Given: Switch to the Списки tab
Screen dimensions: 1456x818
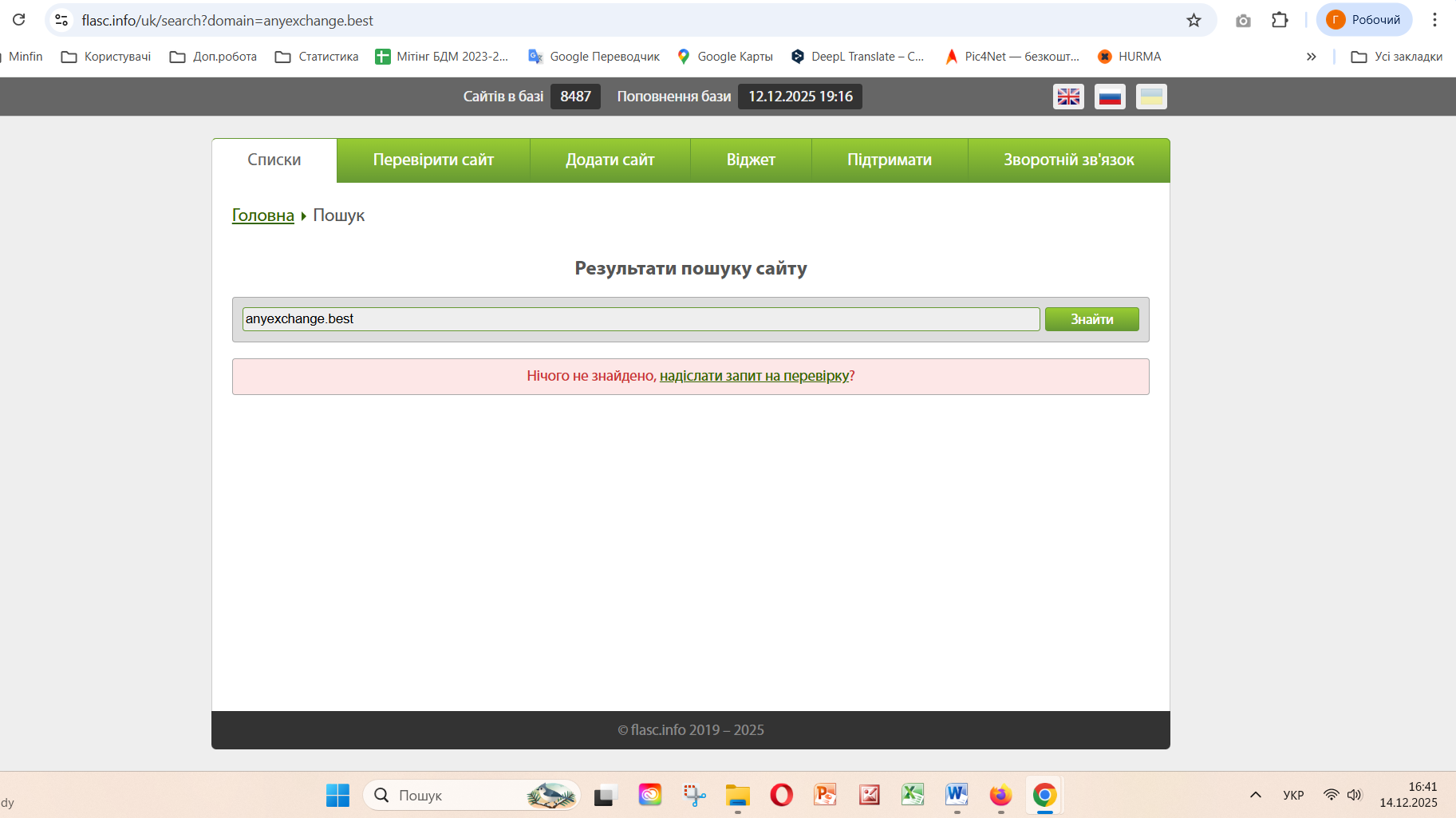Looking at the screenshot, I should 274,160.
